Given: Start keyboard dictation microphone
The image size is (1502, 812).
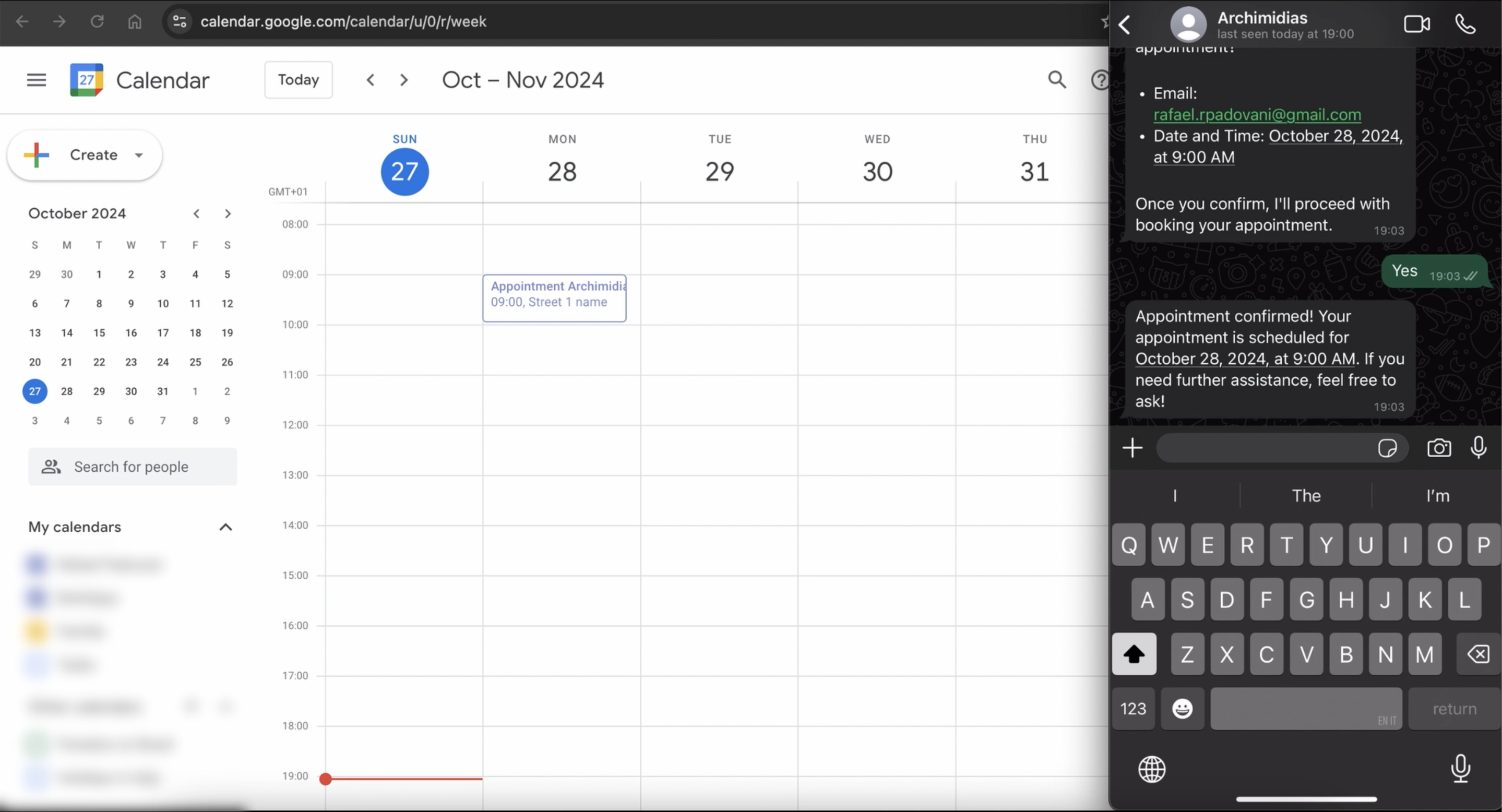Looking at the screenshot, I should pyautogui.click(x=1461, y=769).
